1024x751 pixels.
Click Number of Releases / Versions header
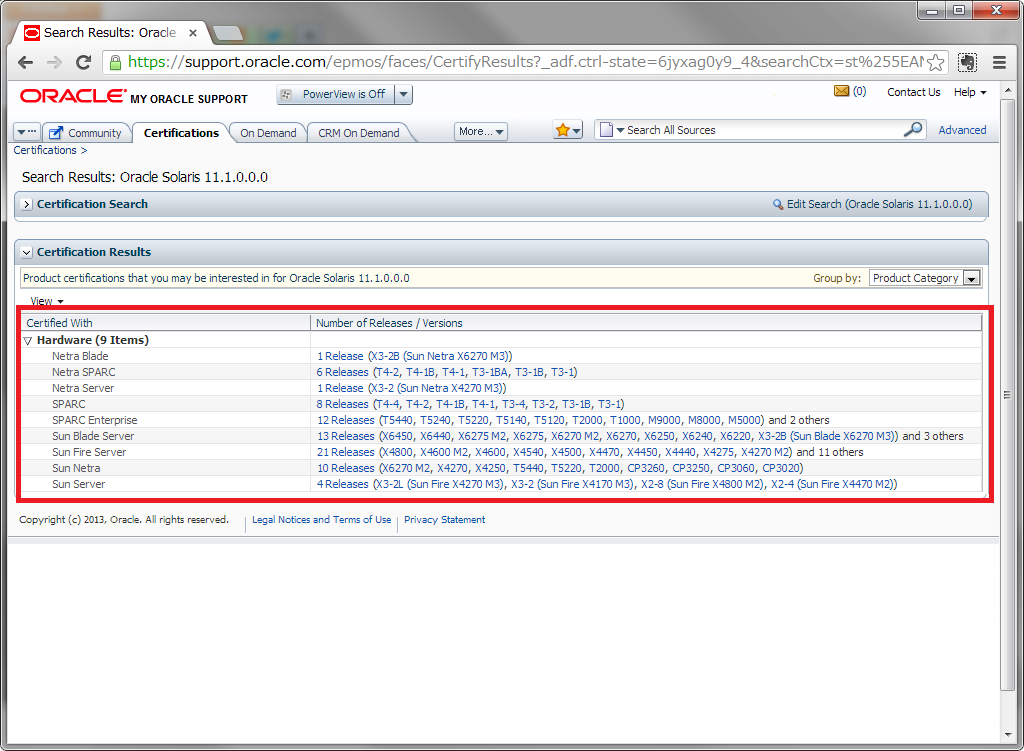pyautogui.click(x=646, y=323)
